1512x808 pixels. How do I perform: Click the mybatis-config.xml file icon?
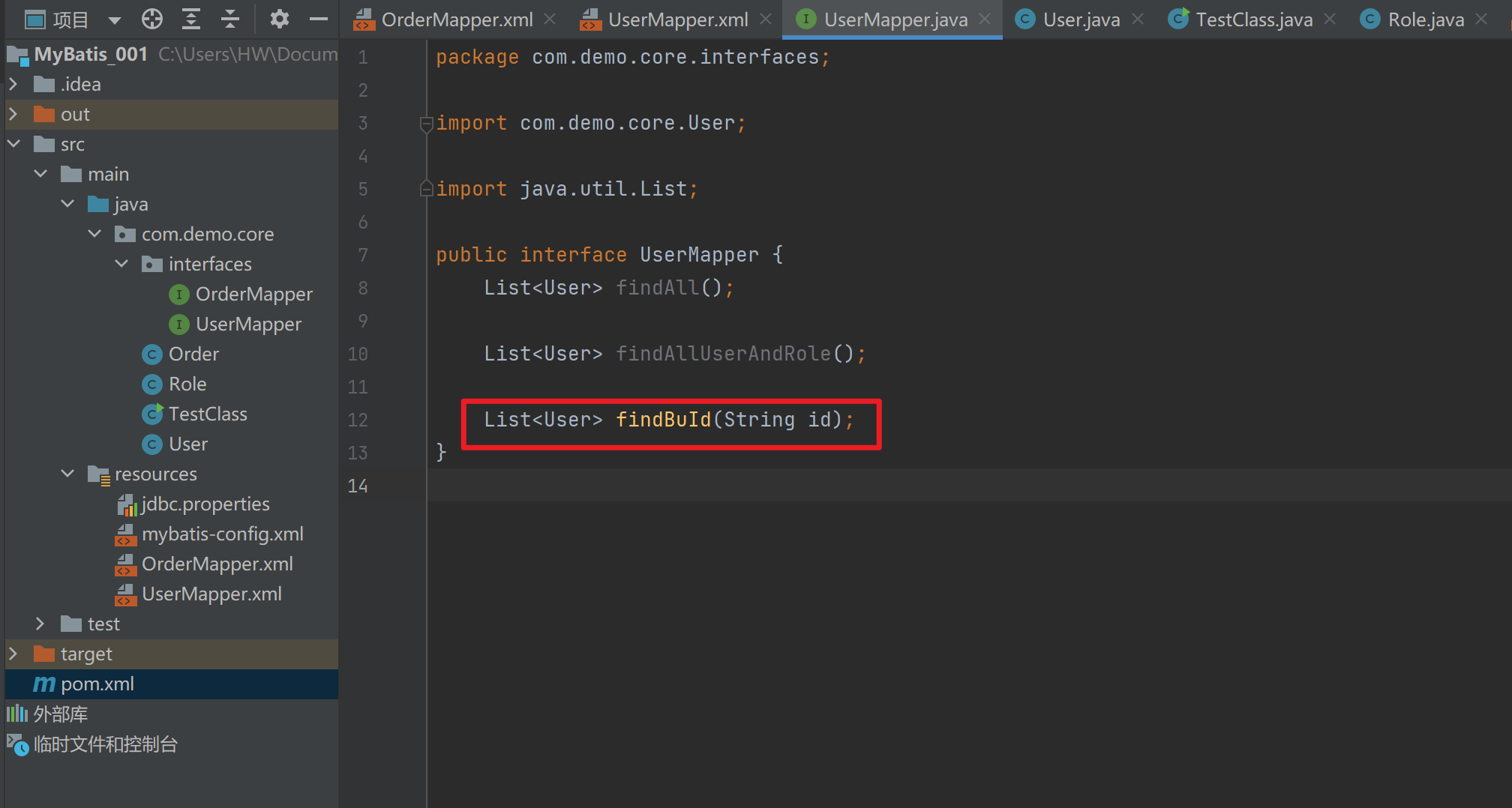pos(125,534)
